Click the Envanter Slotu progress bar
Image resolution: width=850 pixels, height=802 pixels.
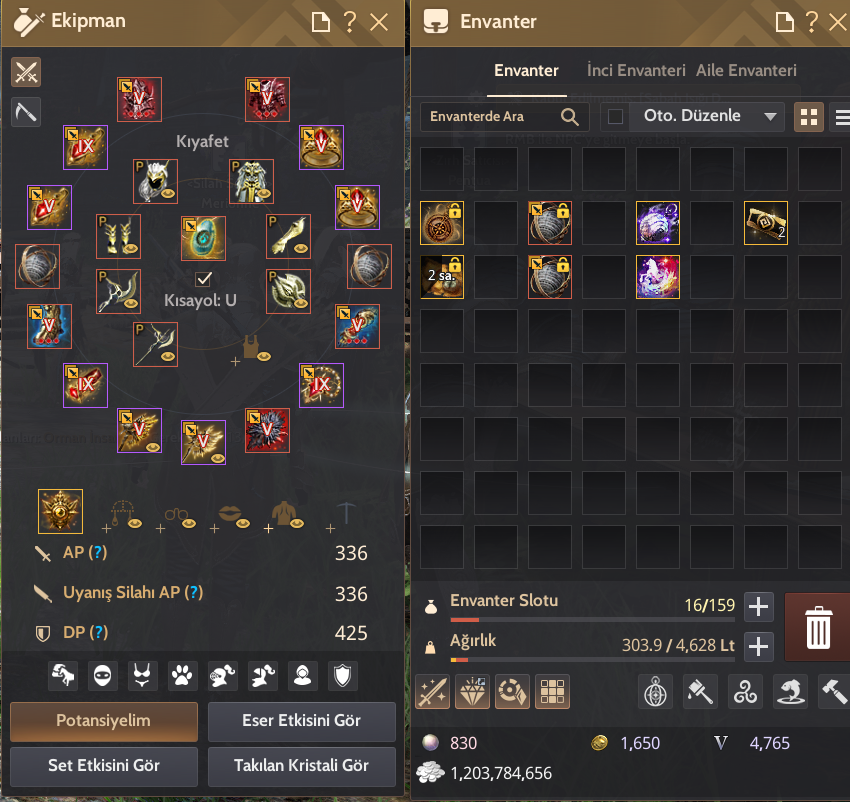coord(593,619)
